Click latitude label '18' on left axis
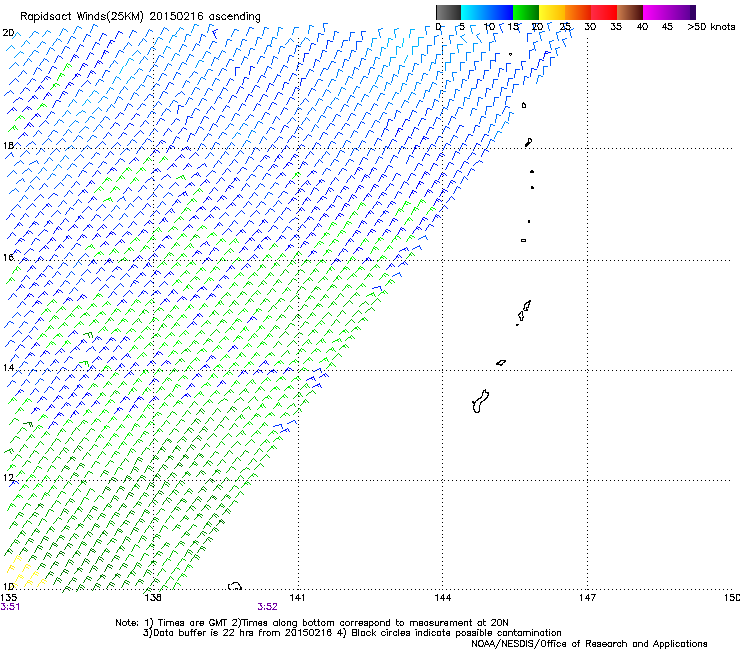Screen dimensions: 740x650 click(x=8, y=145)
